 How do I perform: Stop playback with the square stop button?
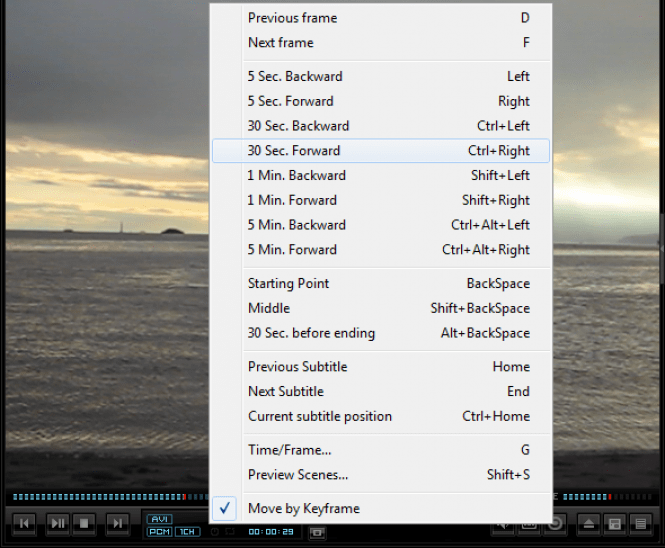[84, 523]
